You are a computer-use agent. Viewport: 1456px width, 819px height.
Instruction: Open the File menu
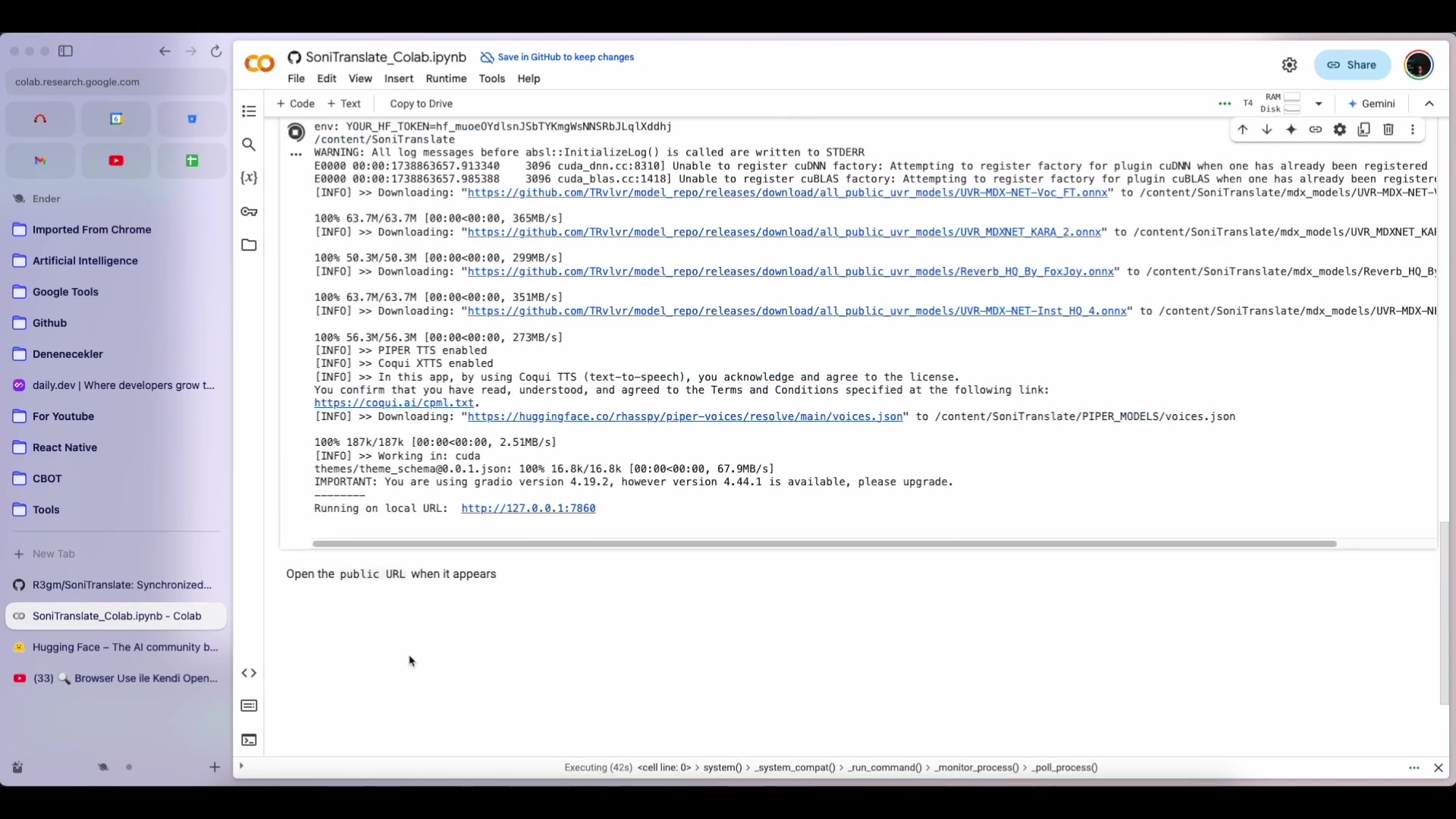coord(296,79)
